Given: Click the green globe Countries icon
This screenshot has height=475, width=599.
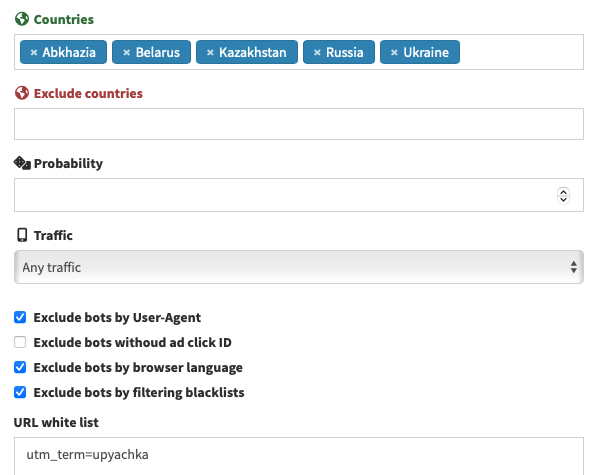Looking at the screenshot, I should [22, 19].
